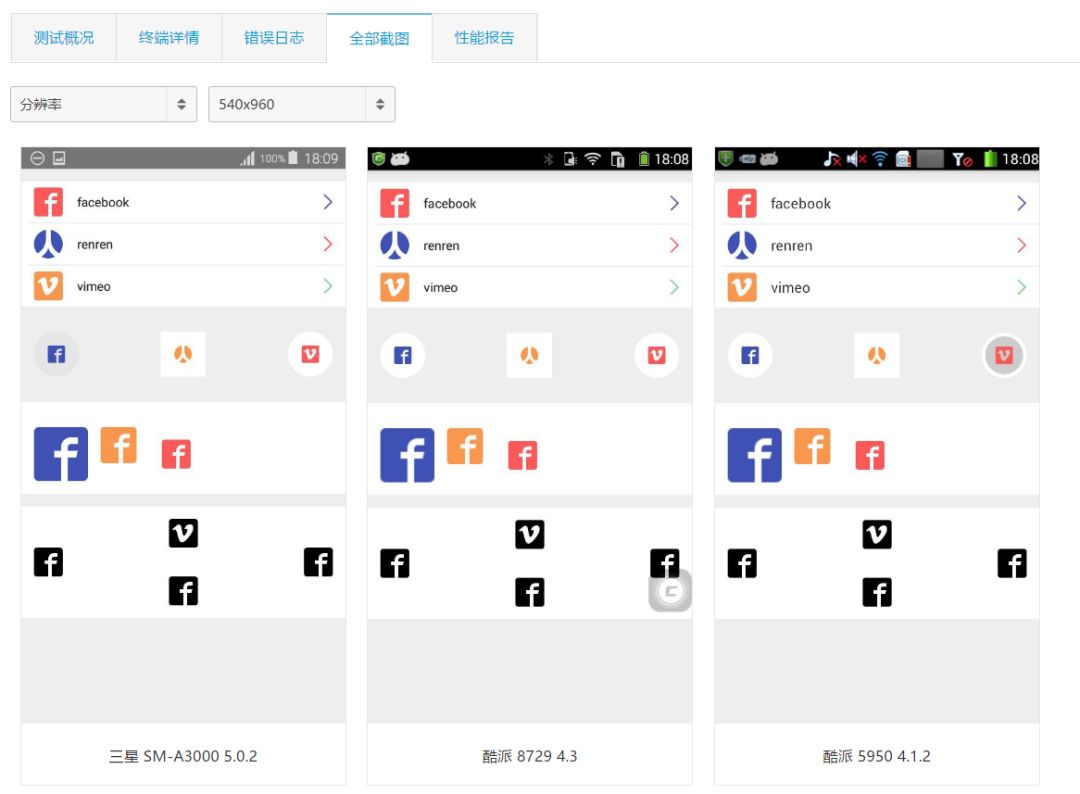1080x794 pixels.
Task: Click round red vimeo button in Samsung screenshot
Action: [x=310, y=354]
